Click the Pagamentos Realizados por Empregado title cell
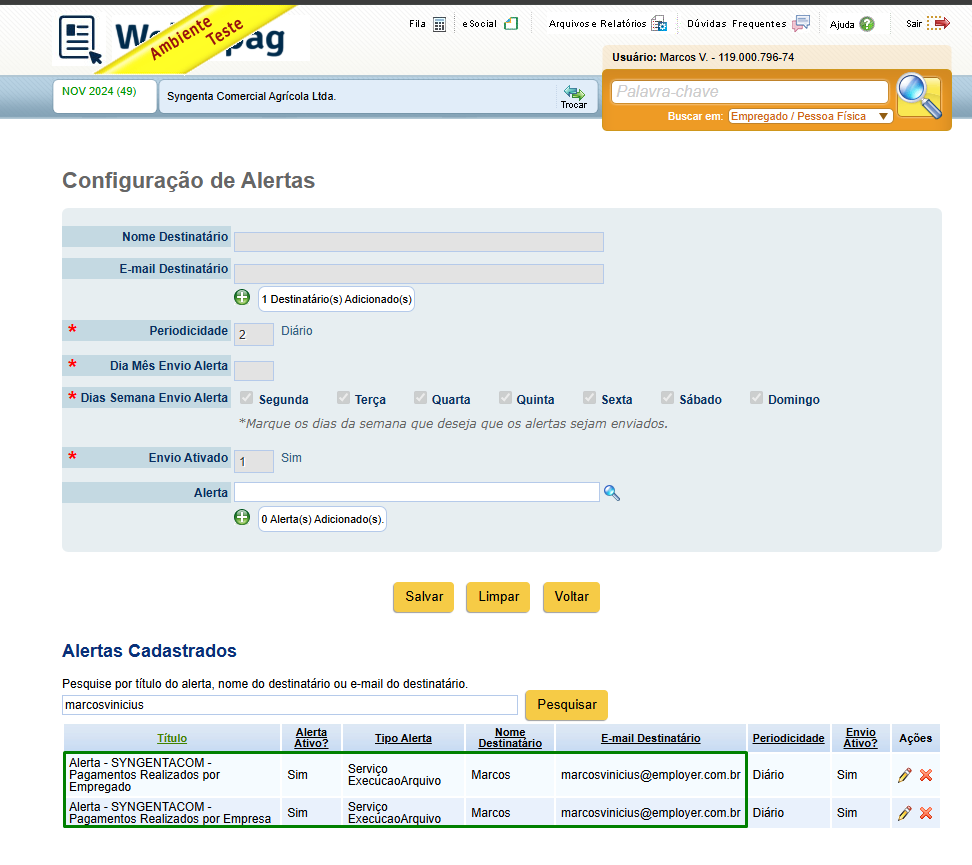This screenshot has height=865, width=972. click(172, 775)
